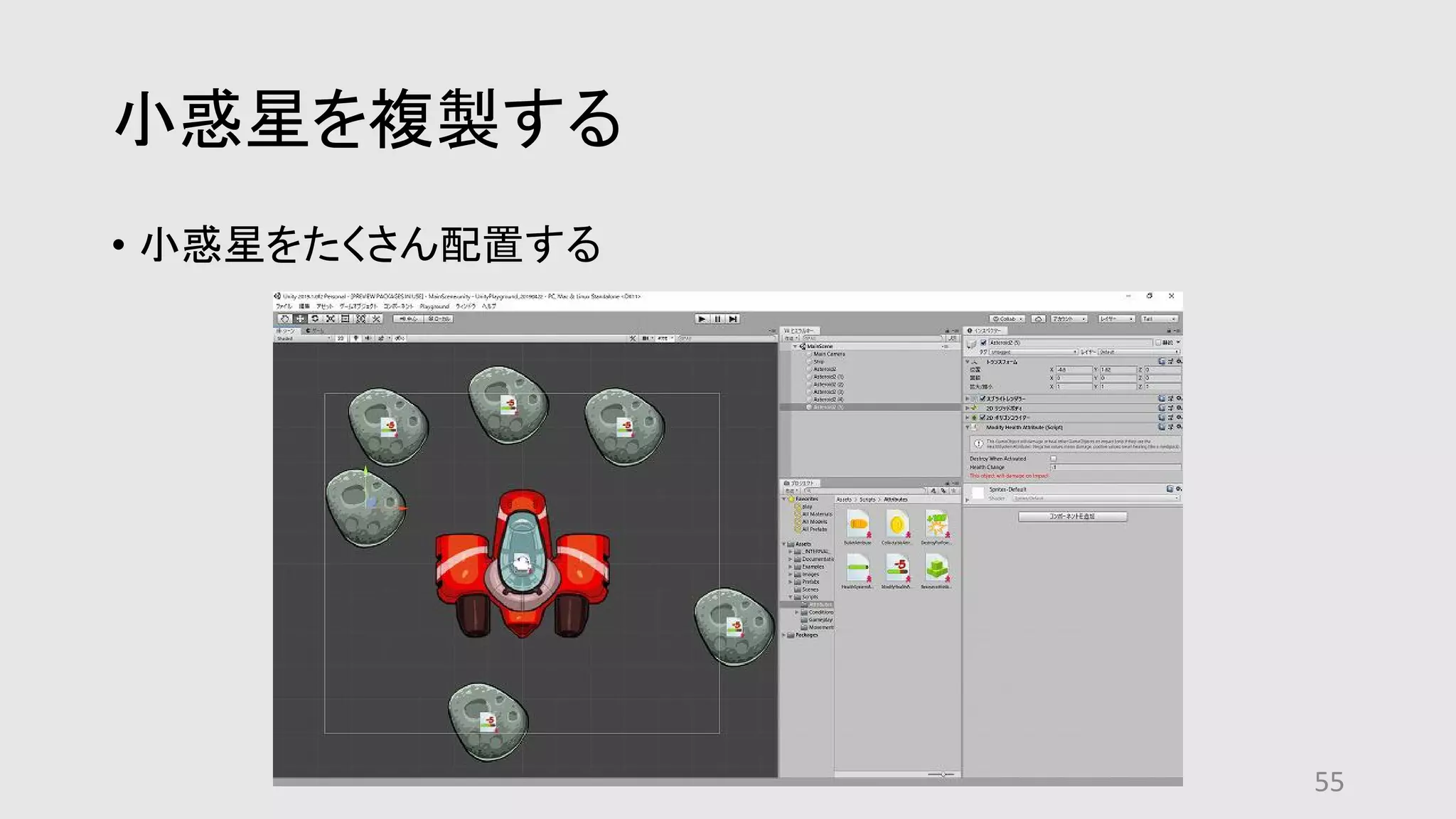The image size is (1456, 819).
Task: Toggle the pivot Center button
Action: point(408,319)
